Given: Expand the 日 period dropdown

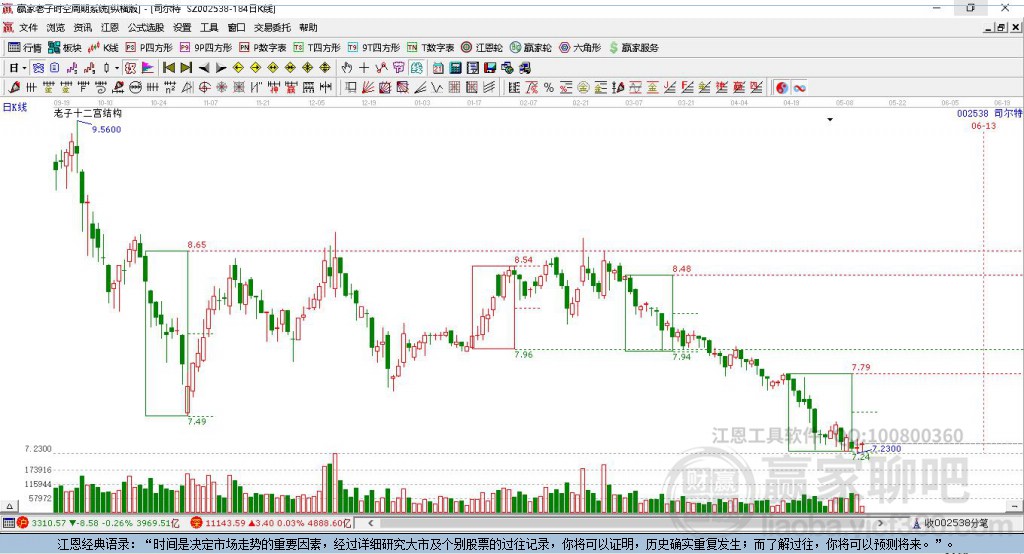Looking at the screenshot, I should pos(24,68).
